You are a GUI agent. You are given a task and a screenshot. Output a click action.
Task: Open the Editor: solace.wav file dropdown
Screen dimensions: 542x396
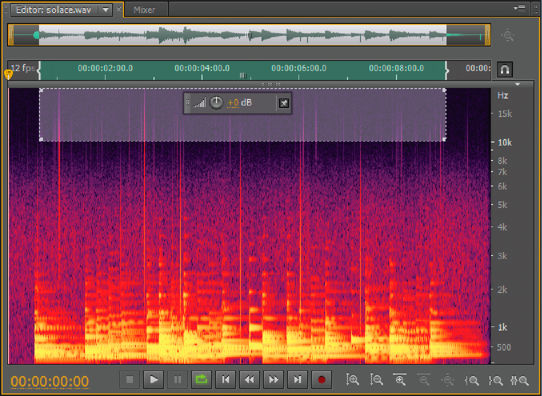106,10
